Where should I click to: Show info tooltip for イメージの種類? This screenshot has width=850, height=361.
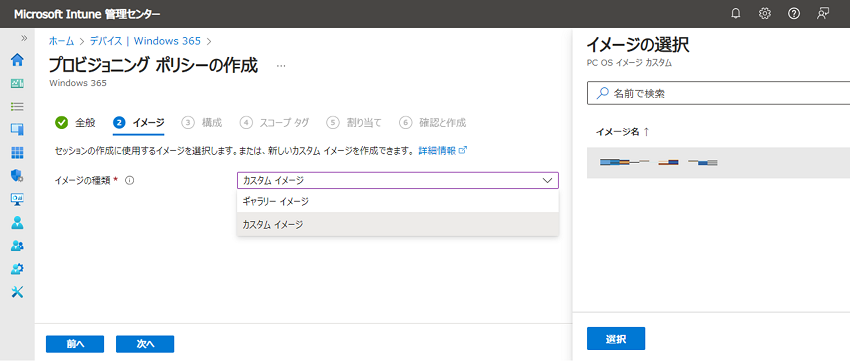130,180
